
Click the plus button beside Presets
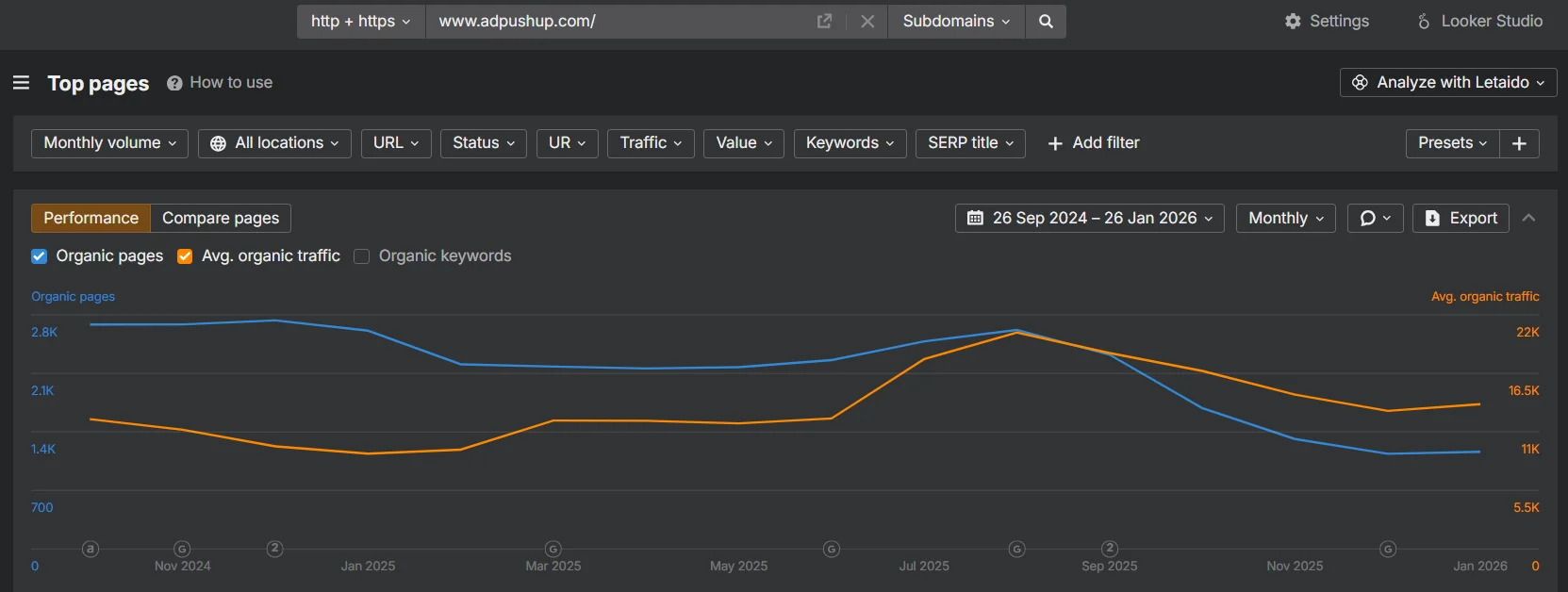(1519, 142)
